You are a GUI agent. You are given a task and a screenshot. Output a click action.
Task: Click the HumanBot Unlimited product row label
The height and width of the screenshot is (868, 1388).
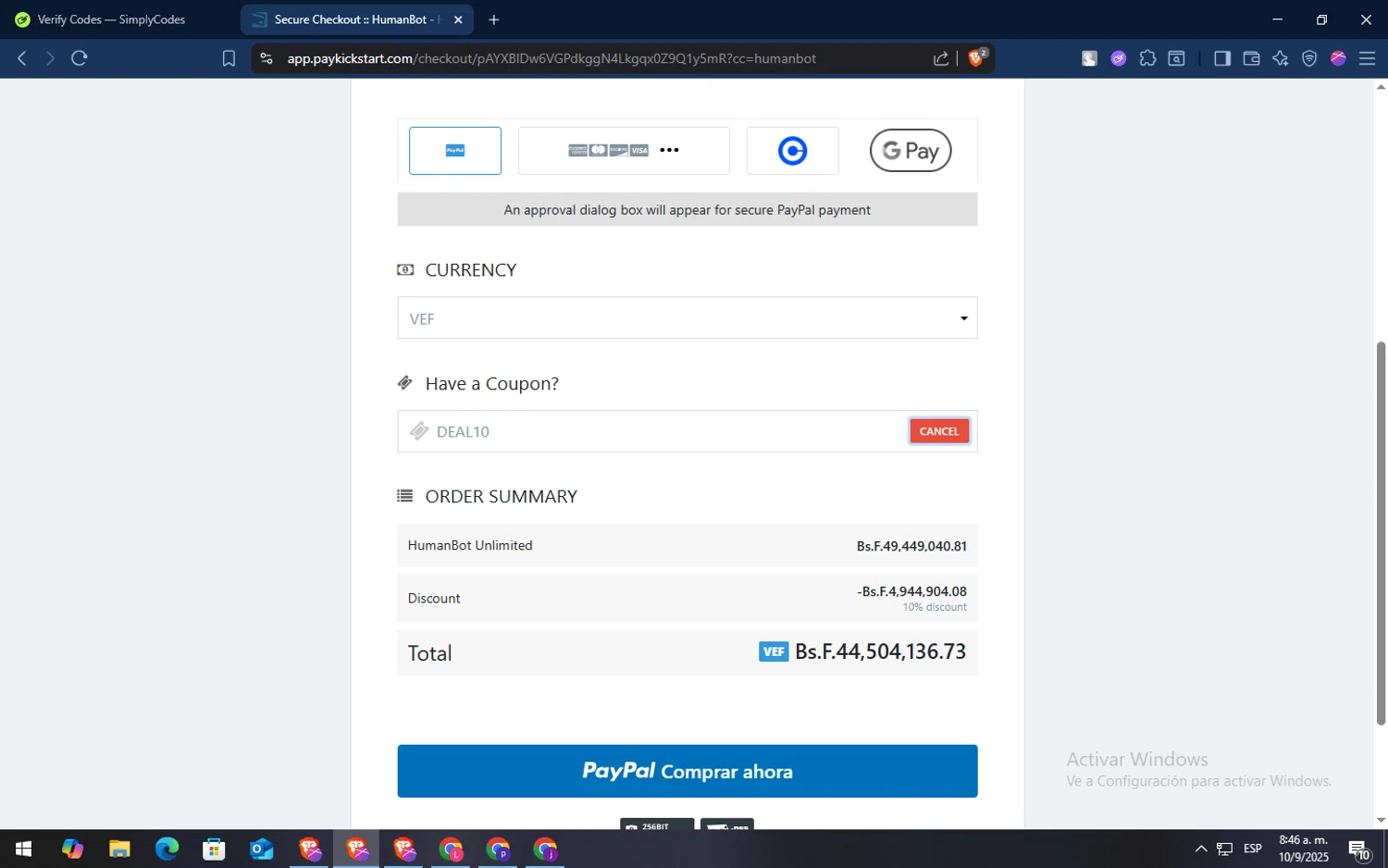[470, 546]
